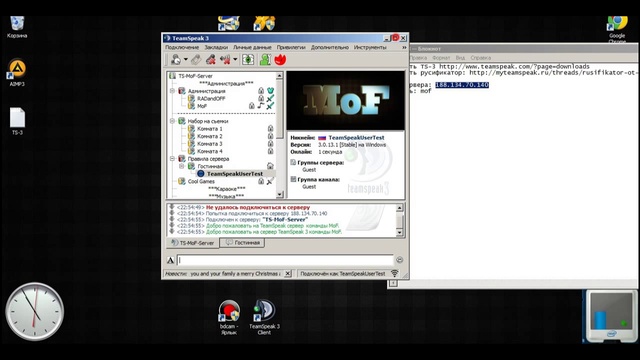The width and height of the screenshot is (640, 360).
Task: Click the lock icon on the Комната 2 row
Action: (270, 136)
